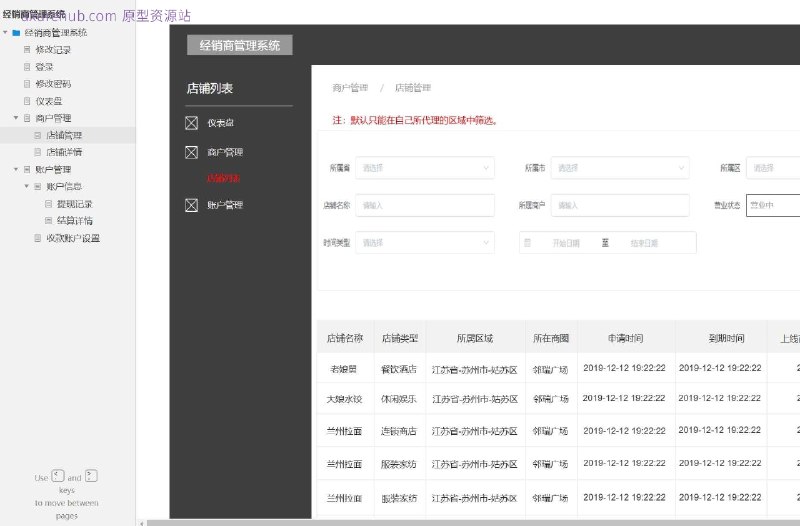Click the 店铺列表 sidebar heading
This screenshot has height=526, width=800.
210,88
